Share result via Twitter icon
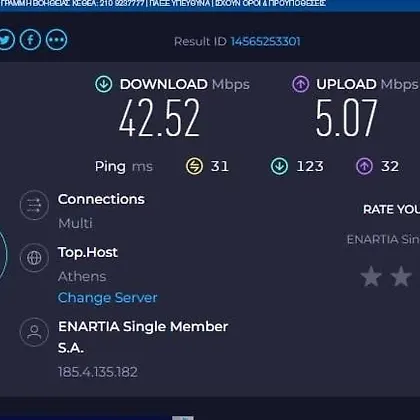 pos(6,40)
